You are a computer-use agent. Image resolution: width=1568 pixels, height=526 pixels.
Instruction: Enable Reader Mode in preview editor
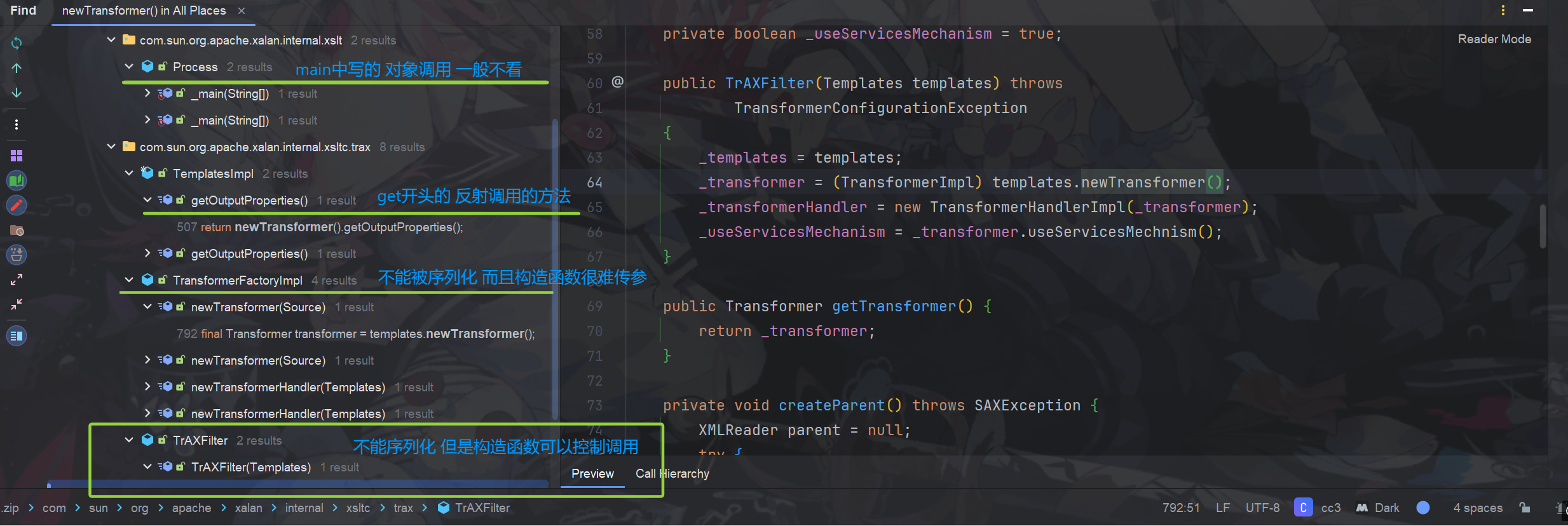click(1494, 39)
